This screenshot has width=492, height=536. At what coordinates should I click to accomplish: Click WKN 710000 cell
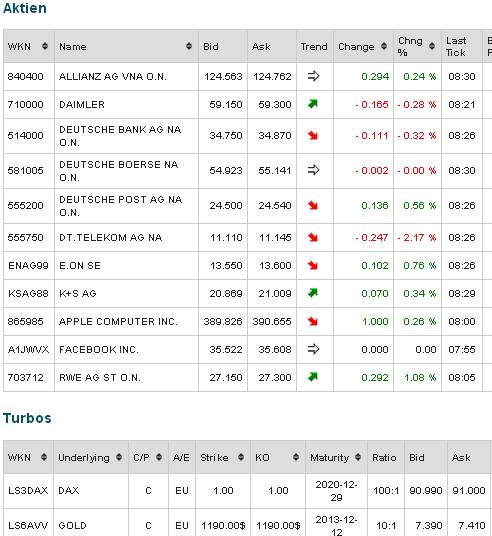tap(25, 104)
